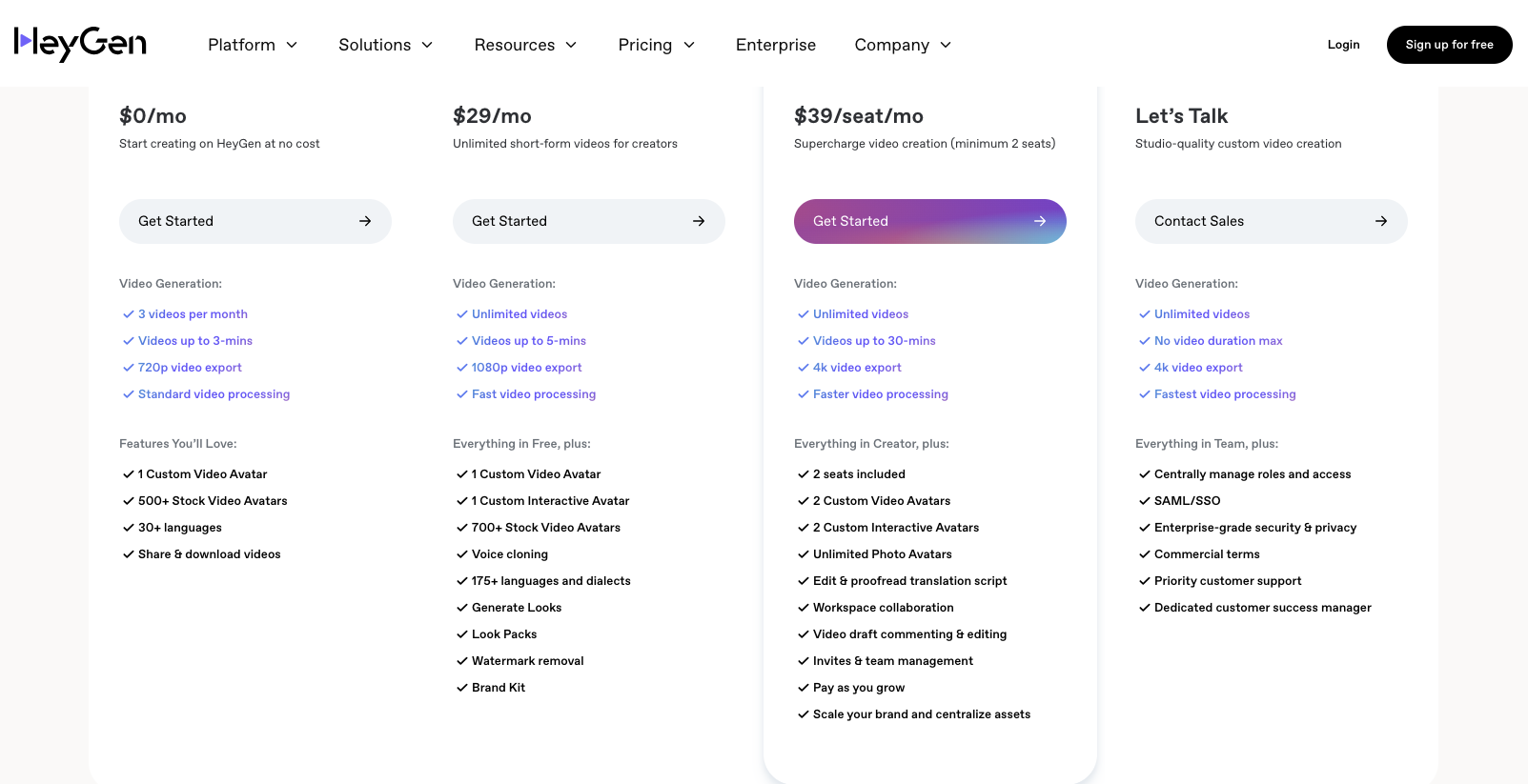Go to the Enterprise page
Viewport: 1528px width, 784px height.
[776, 45]
